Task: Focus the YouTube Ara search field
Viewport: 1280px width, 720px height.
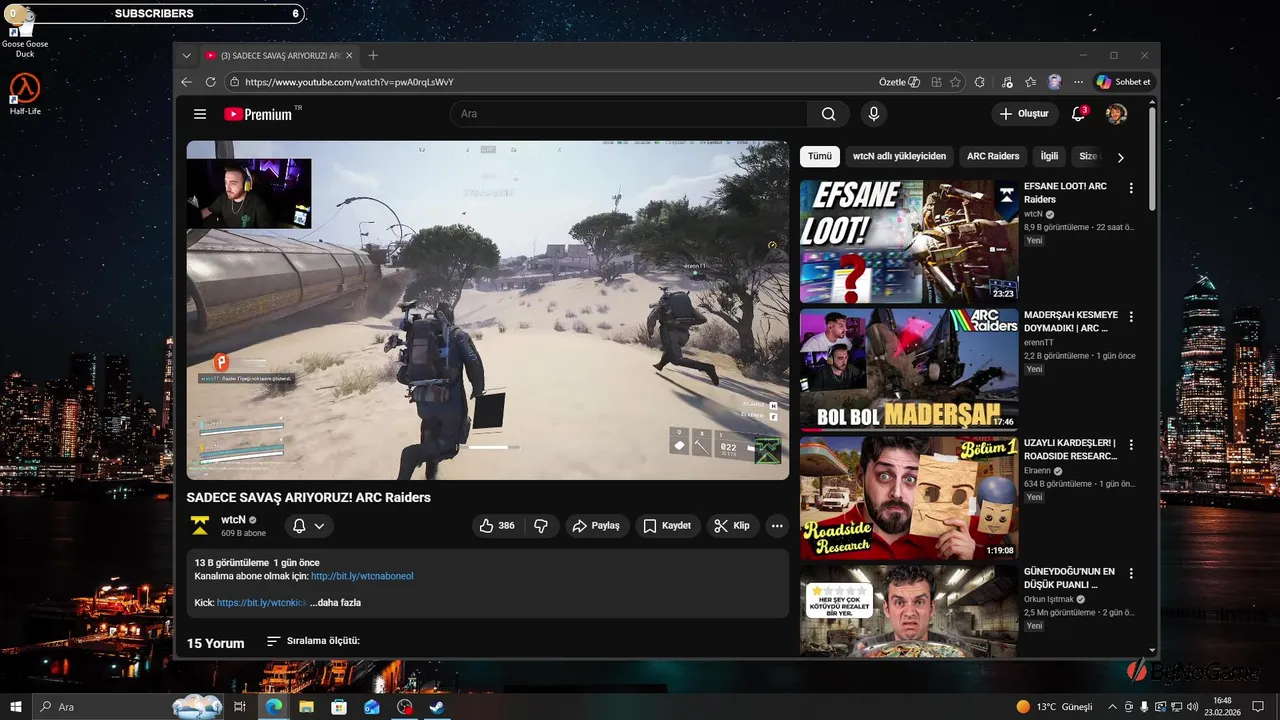Action: tap(628, 114)
